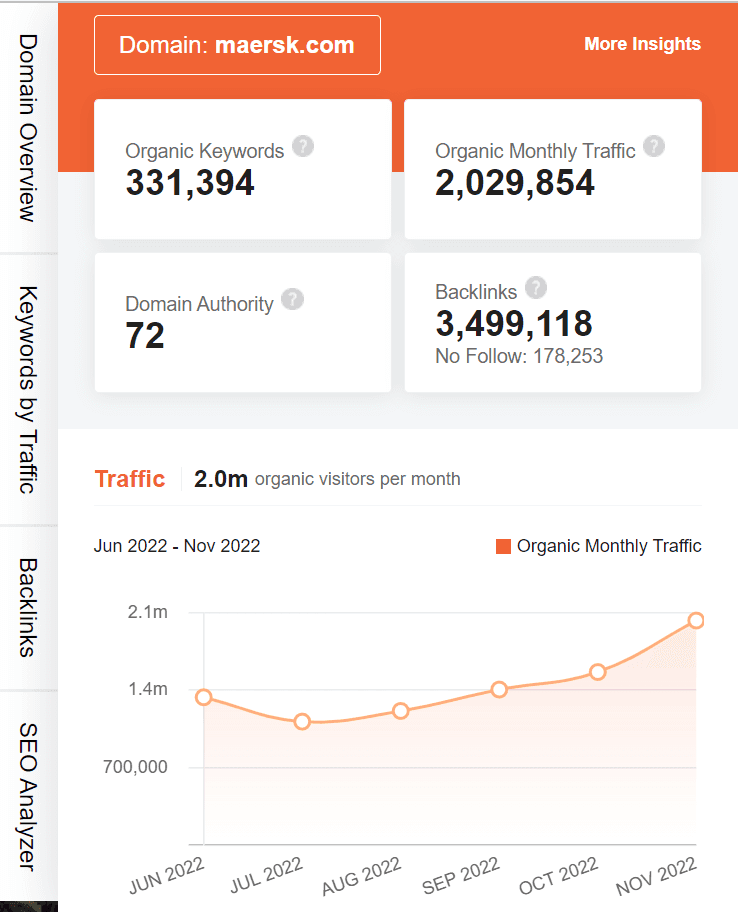Viewport: 738px width, 912px height.
Task: Click the Domain Authority question mark icon
Action: 292,299
